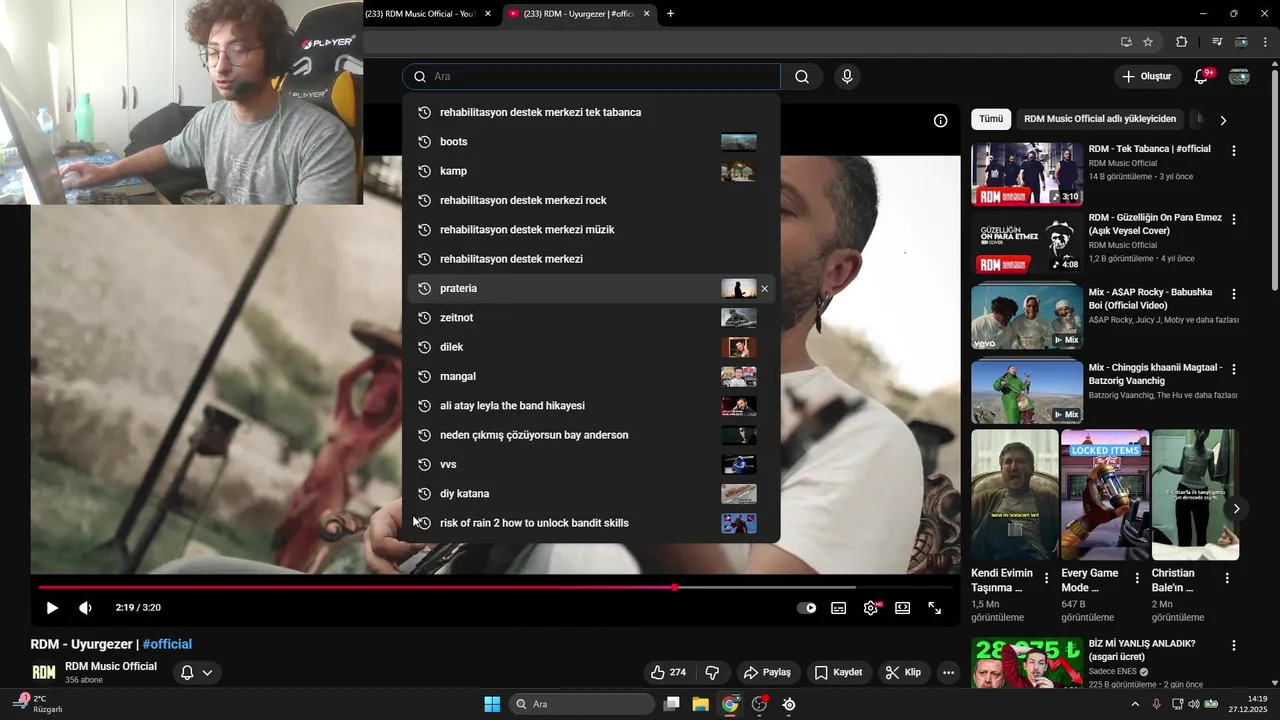Click the YouTube search magnifier button

pyautogui.click(x=802, y=77)
